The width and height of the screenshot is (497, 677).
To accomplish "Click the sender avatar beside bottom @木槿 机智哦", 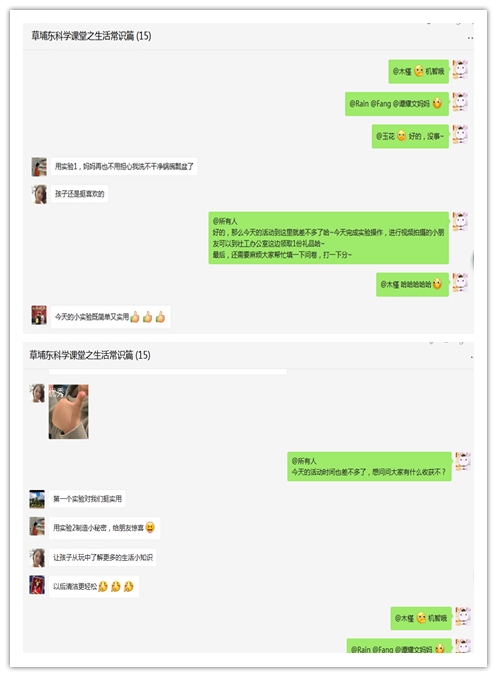I will [x=463, y=617].
